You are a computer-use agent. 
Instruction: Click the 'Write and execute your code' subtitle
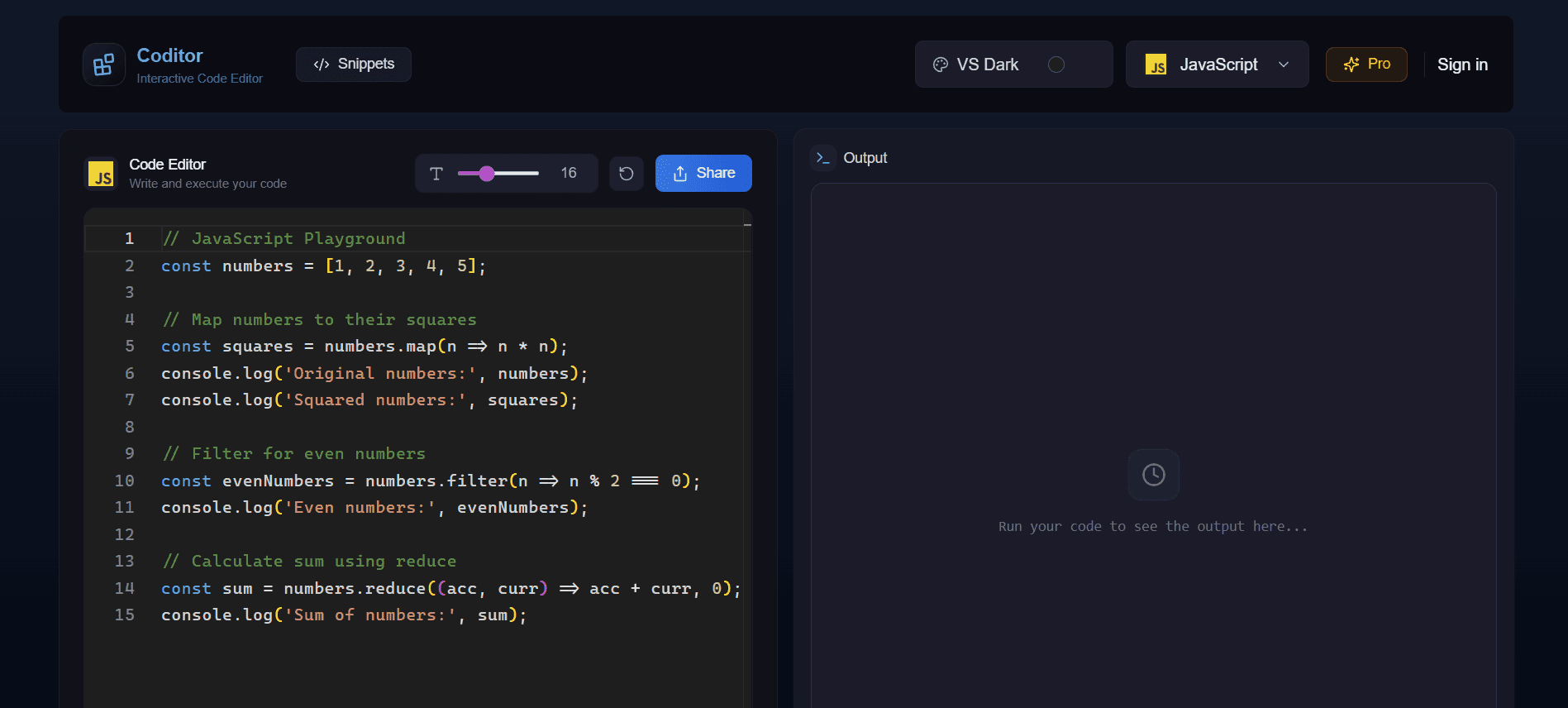pos(207,184)
